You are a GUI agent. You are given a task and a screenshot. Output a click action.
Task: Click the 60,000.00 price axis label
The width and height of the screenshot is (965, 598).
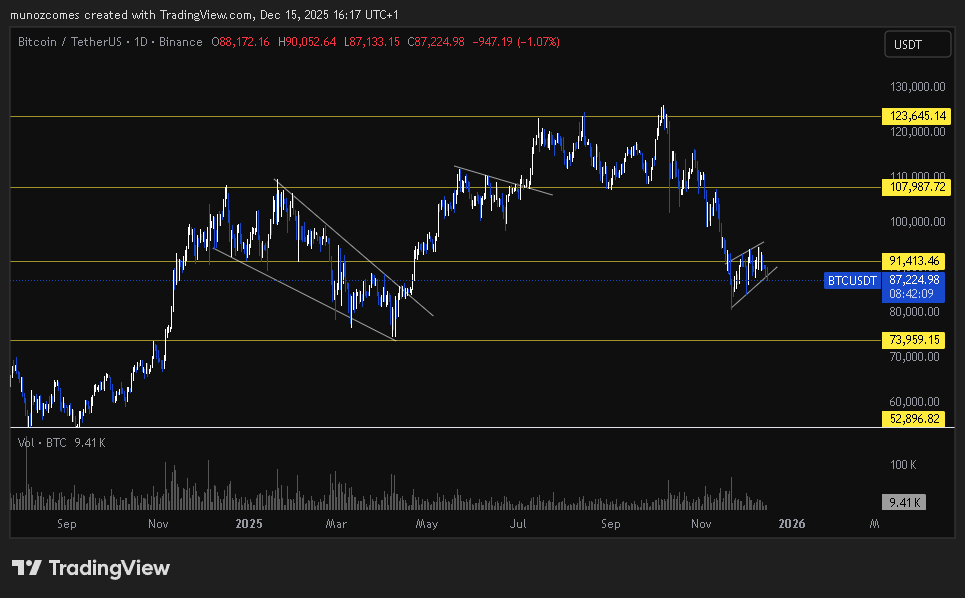[915, 402]
